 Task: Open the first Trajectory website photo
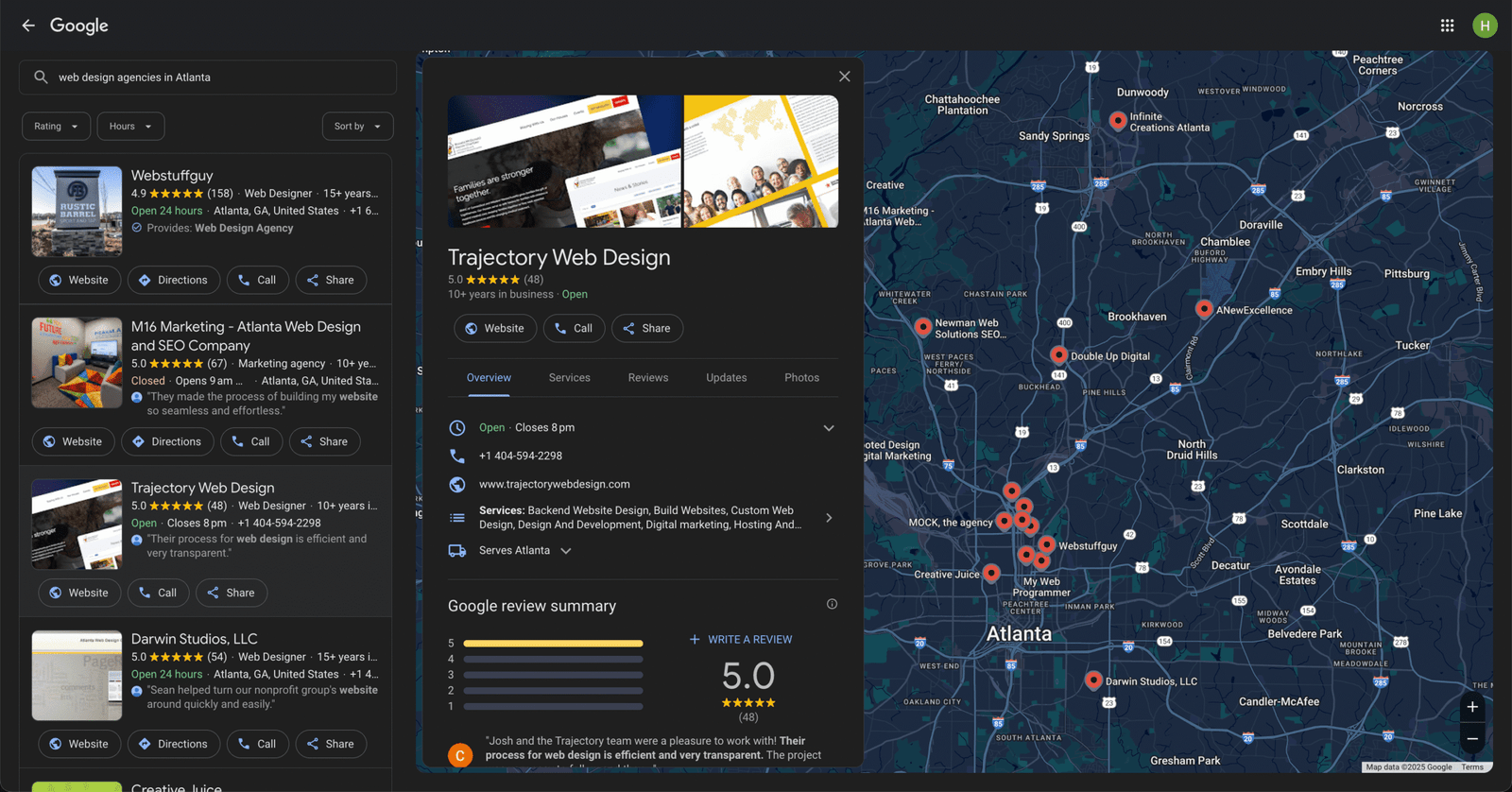coord(564,162)
